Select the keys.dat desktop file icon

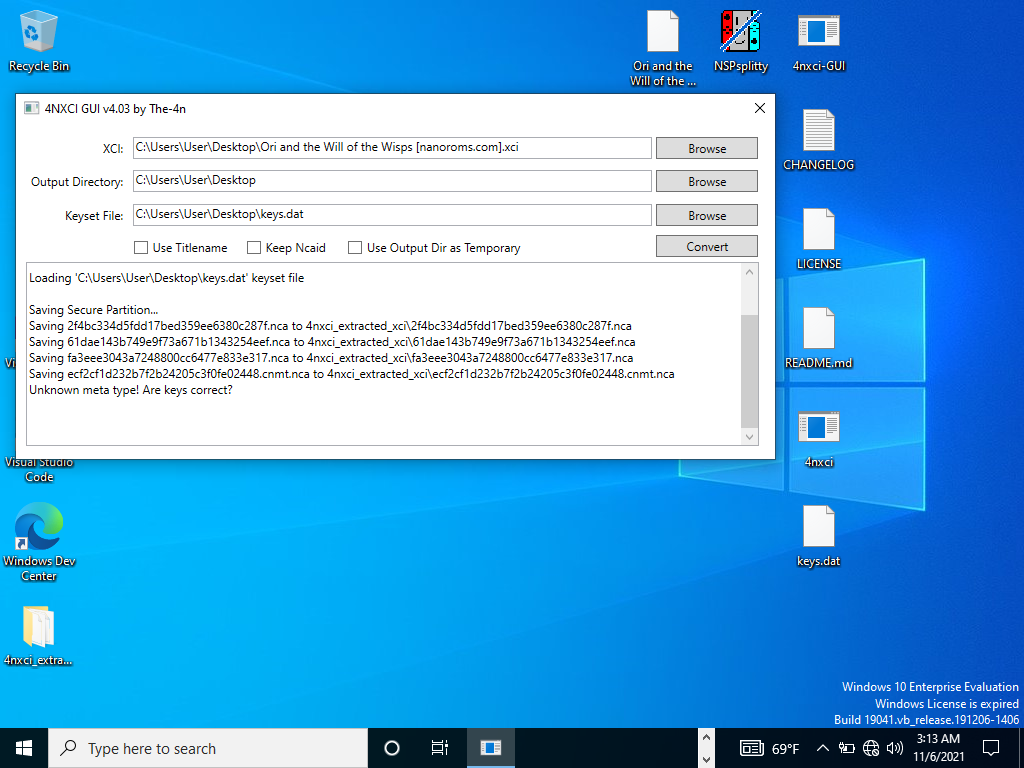coord(818,536)
